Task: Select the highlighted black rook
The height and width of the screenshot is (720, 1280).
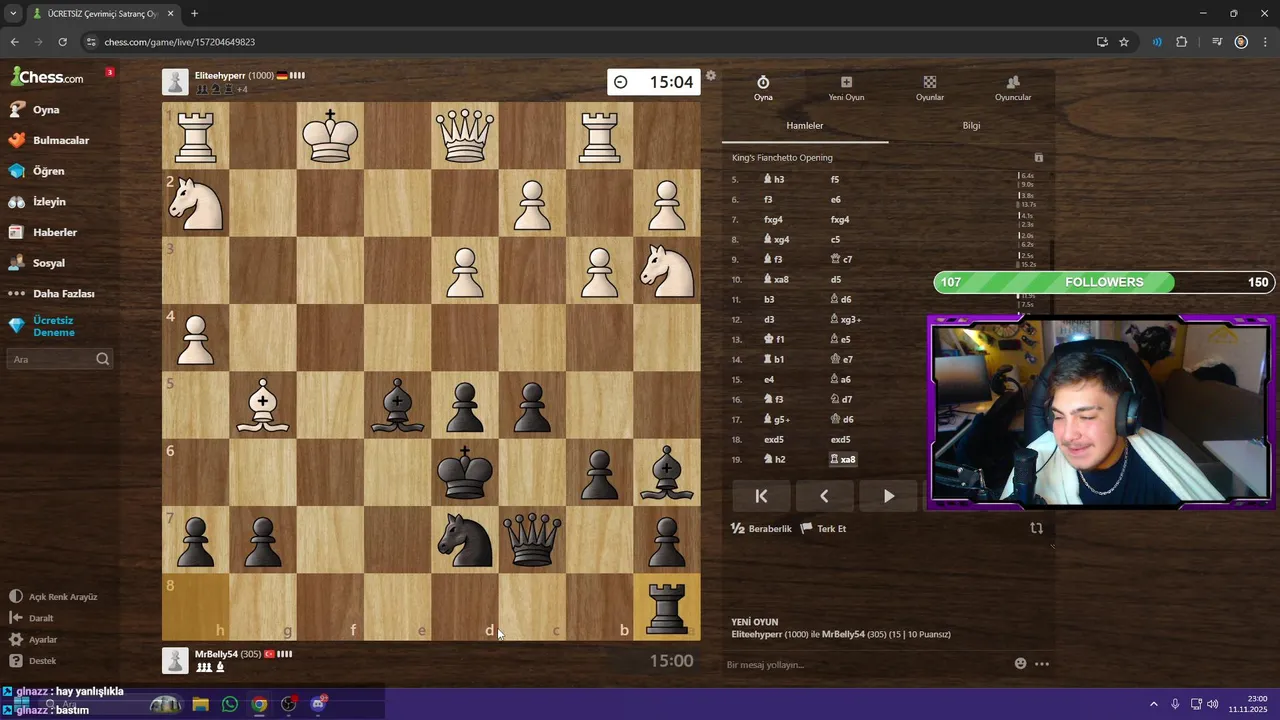Action: click(x=667, y=607)
